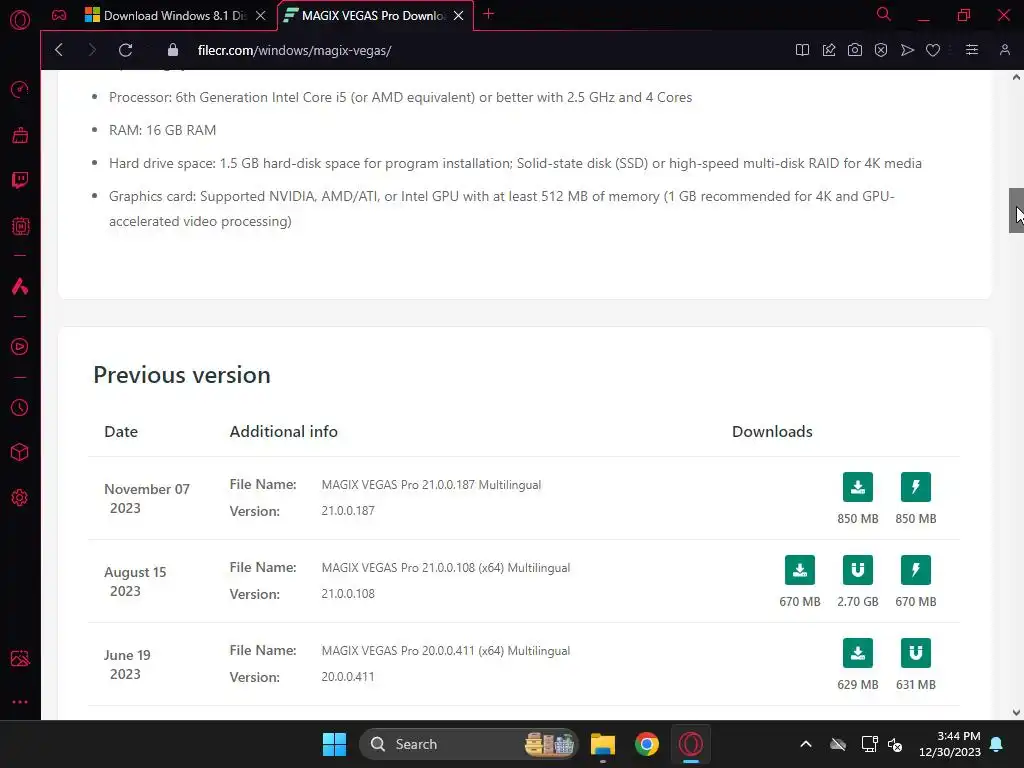
Task: Search tabs with magnifier icon
Action: point(884,14)
